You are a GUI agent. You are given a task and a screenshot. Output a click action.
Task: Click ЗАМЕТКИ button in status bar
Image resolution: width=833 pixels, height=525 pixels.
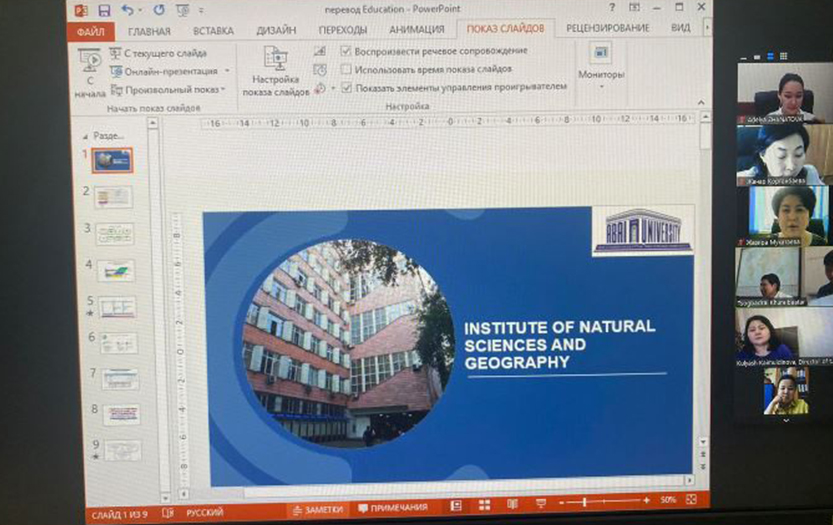[316, 510]
